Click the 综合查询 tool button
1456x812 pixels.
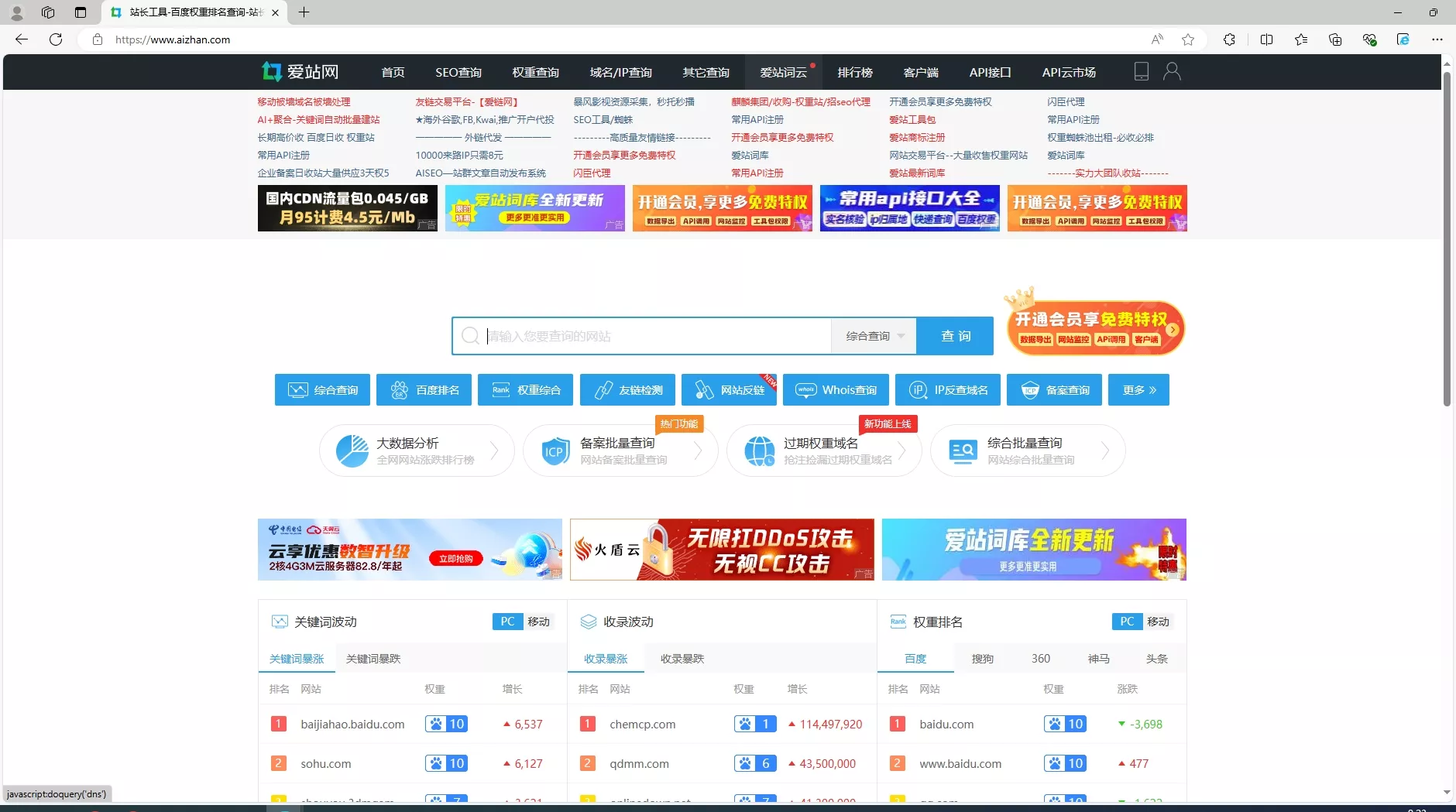tap(322, 389)
